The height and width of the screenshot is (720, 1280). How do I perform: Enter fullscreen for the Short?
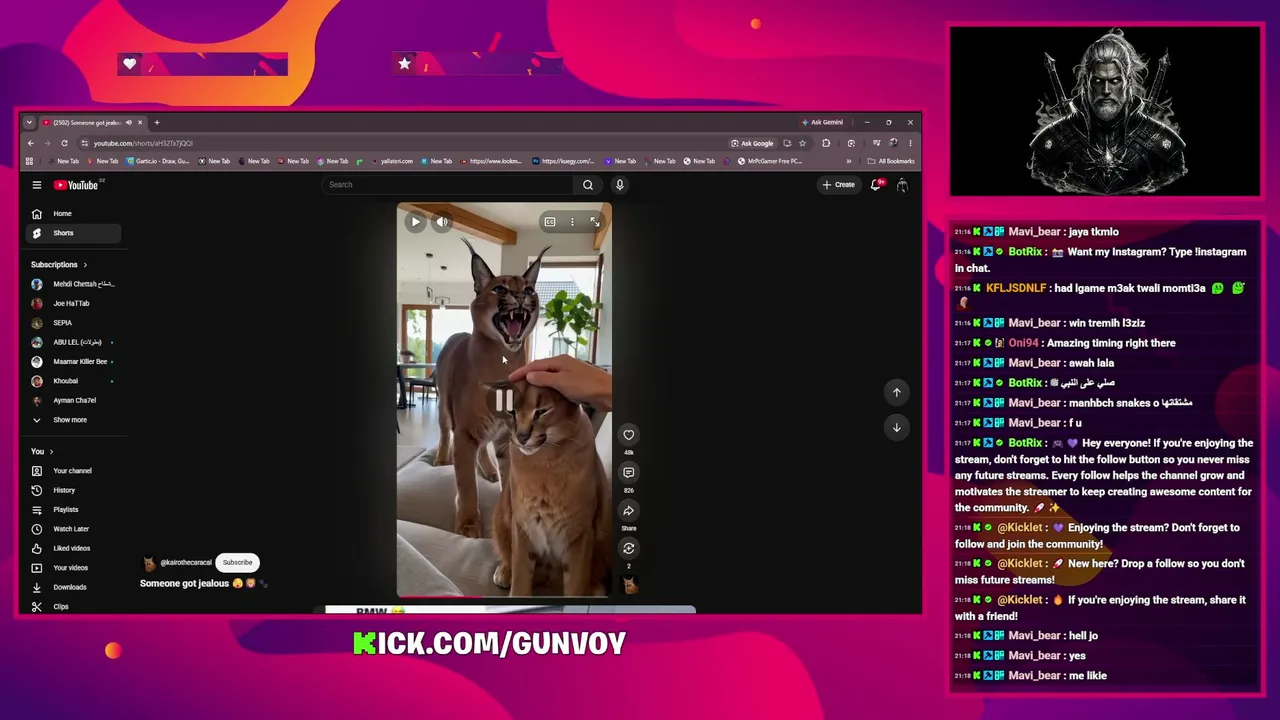click(595, 222)
